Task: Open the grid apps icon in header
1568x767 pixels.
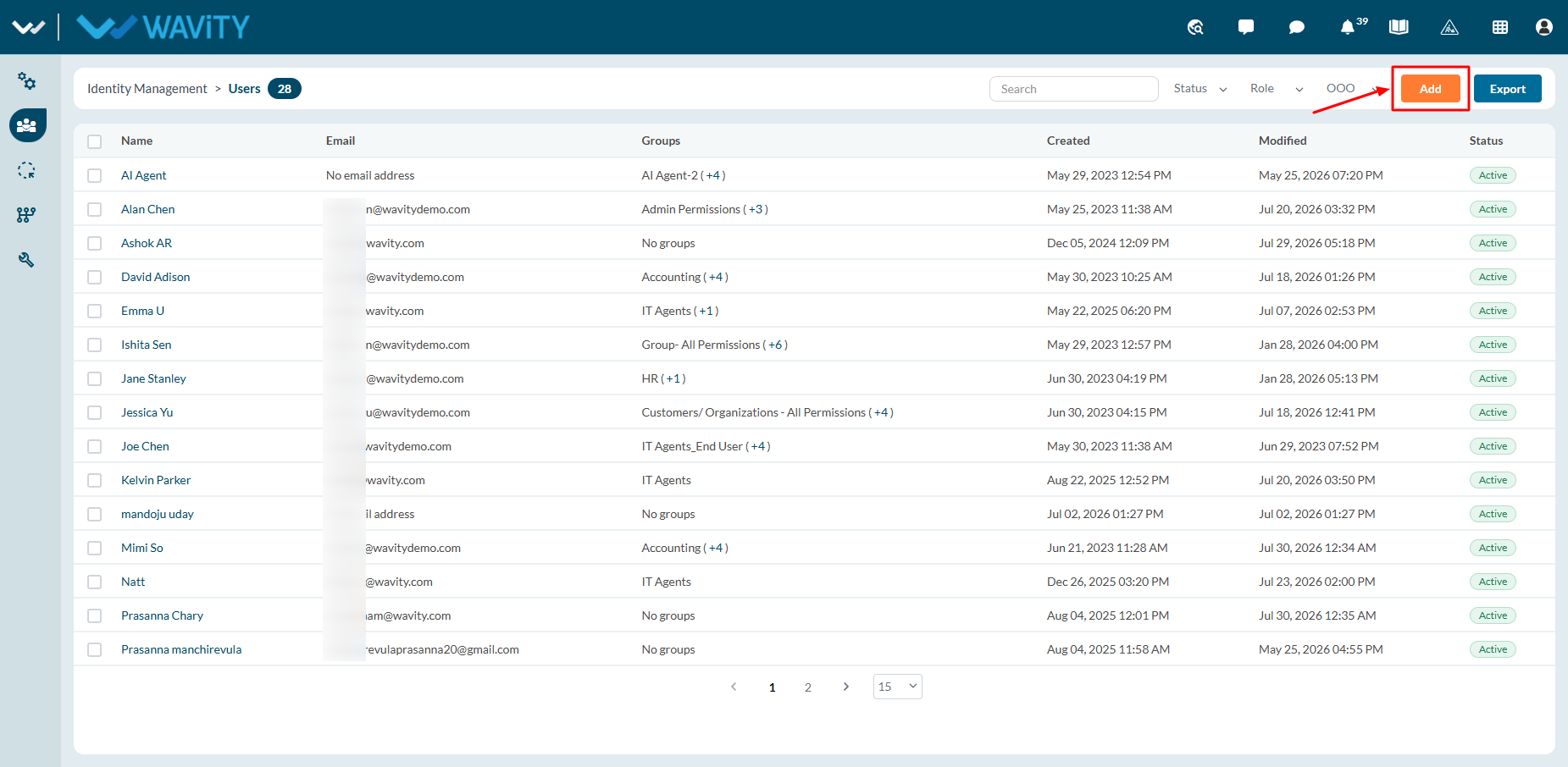Action: click(x=1500, y=27)
